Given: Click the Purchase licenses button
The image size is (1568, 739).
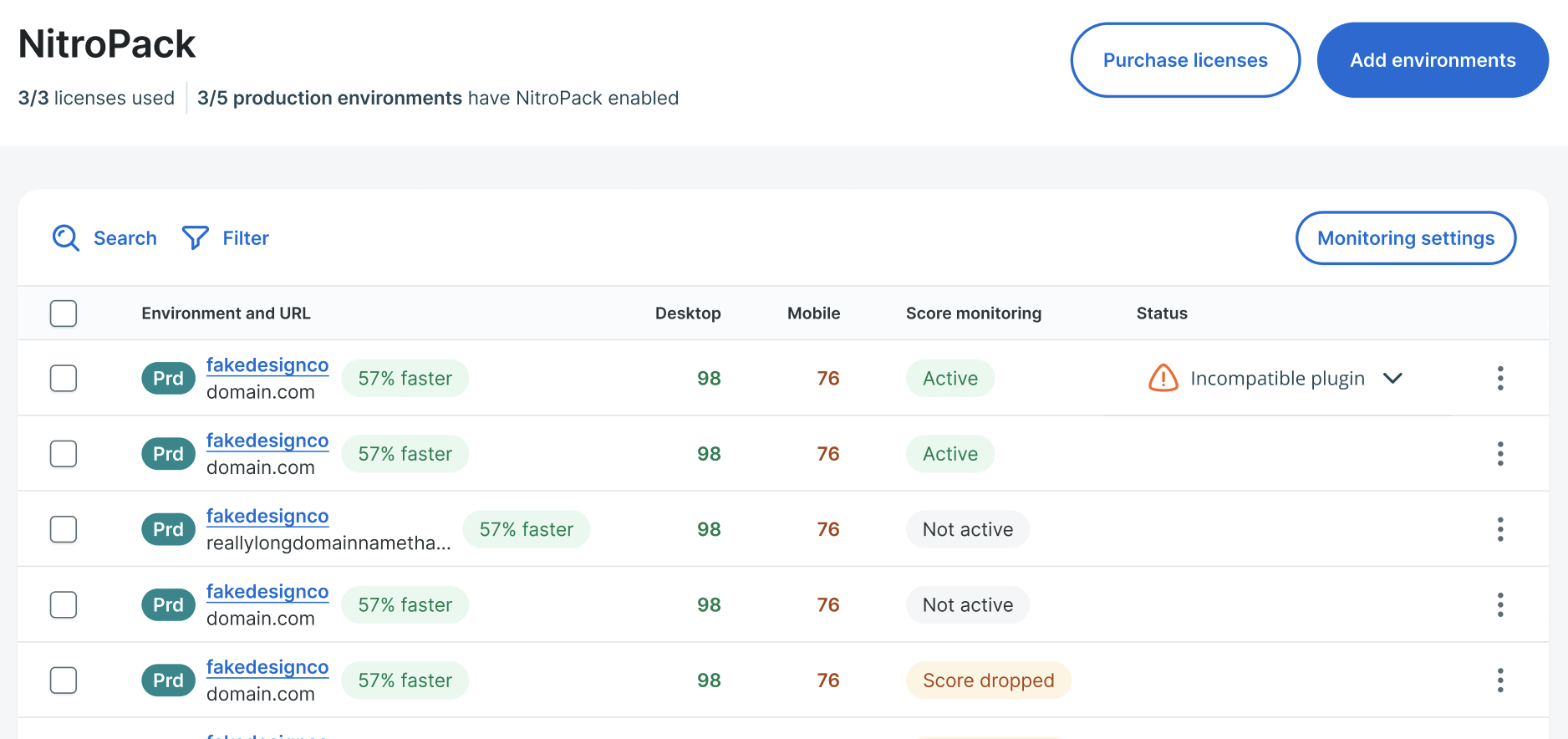Looking at the screenshot, I should click(x=1184, y=60).
